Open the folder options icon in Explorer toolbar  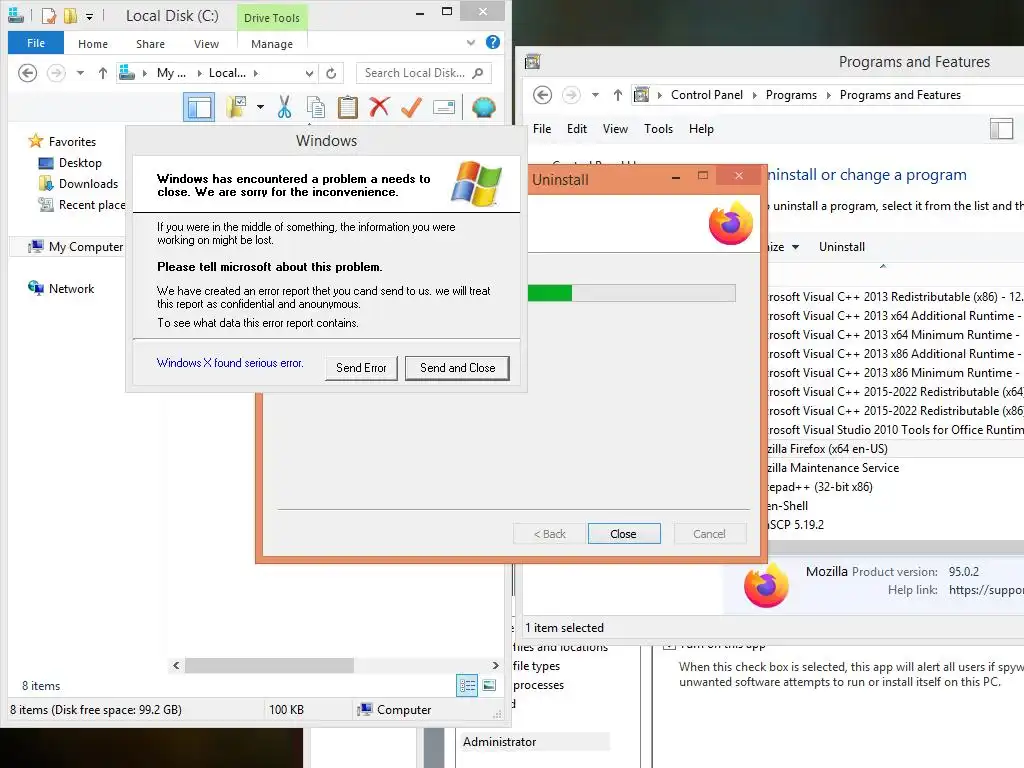(236, 107)
